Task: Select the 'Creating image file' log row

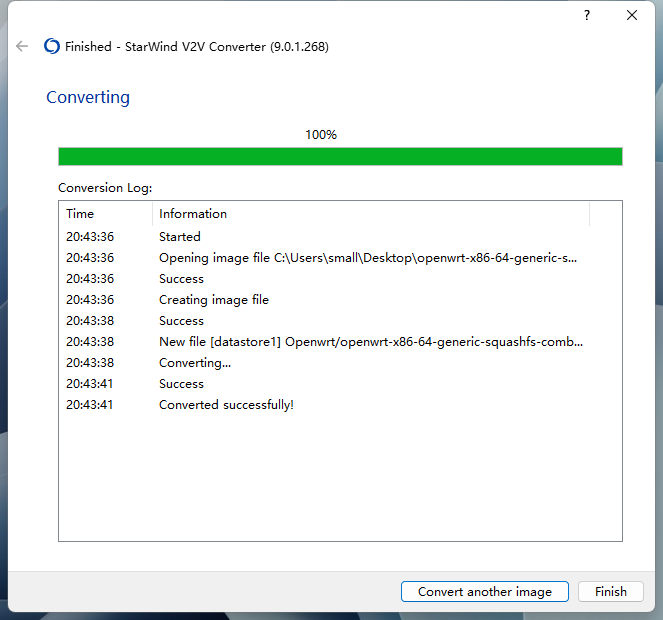Action: click(213, 300)
